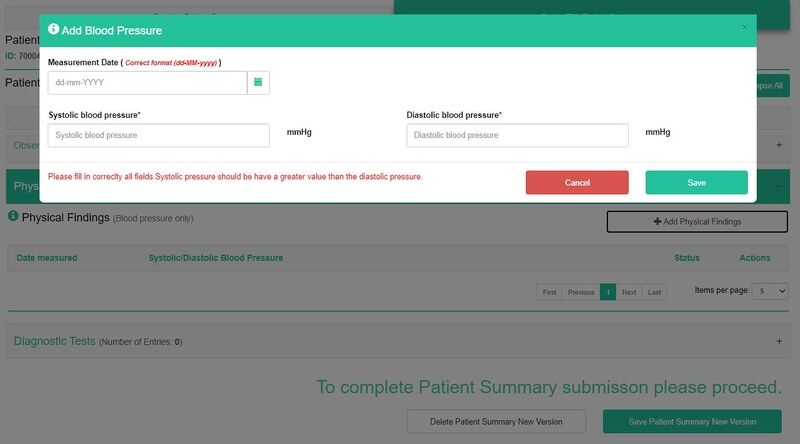Click Save Patient Summary New Version
Image resolution: width=800 pixels, height=444 pixels.
click(692, 421)
